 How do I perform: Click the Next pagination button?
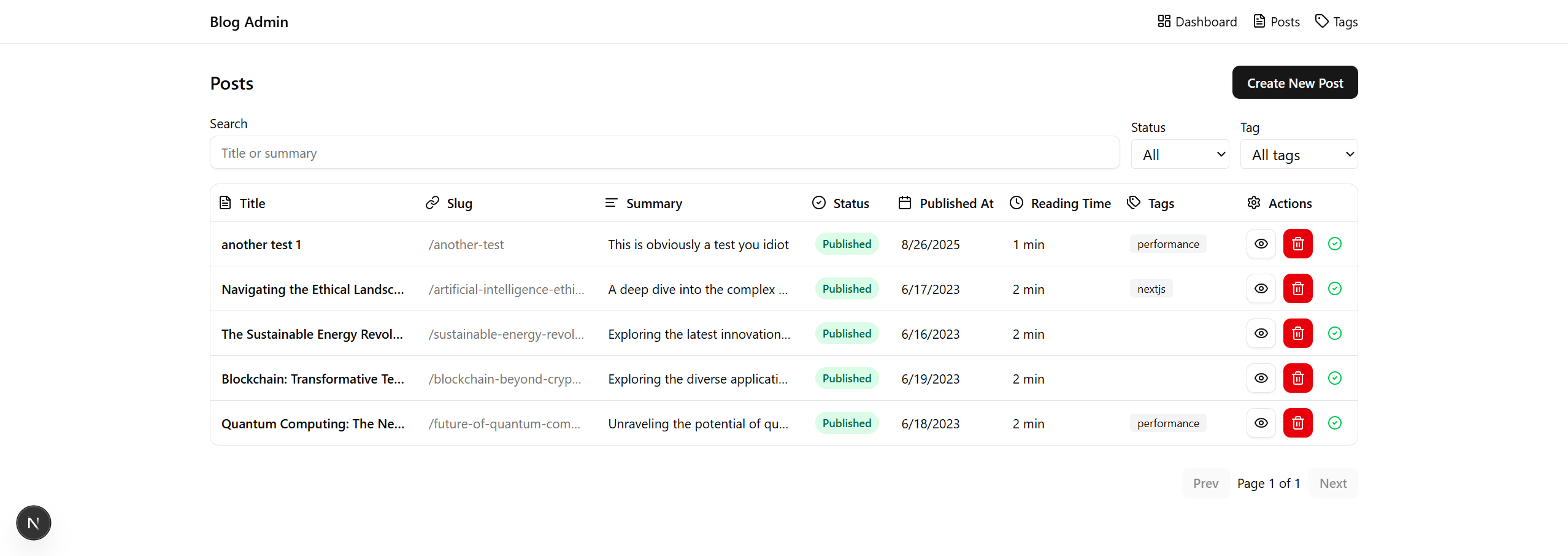coord(1332,484)
